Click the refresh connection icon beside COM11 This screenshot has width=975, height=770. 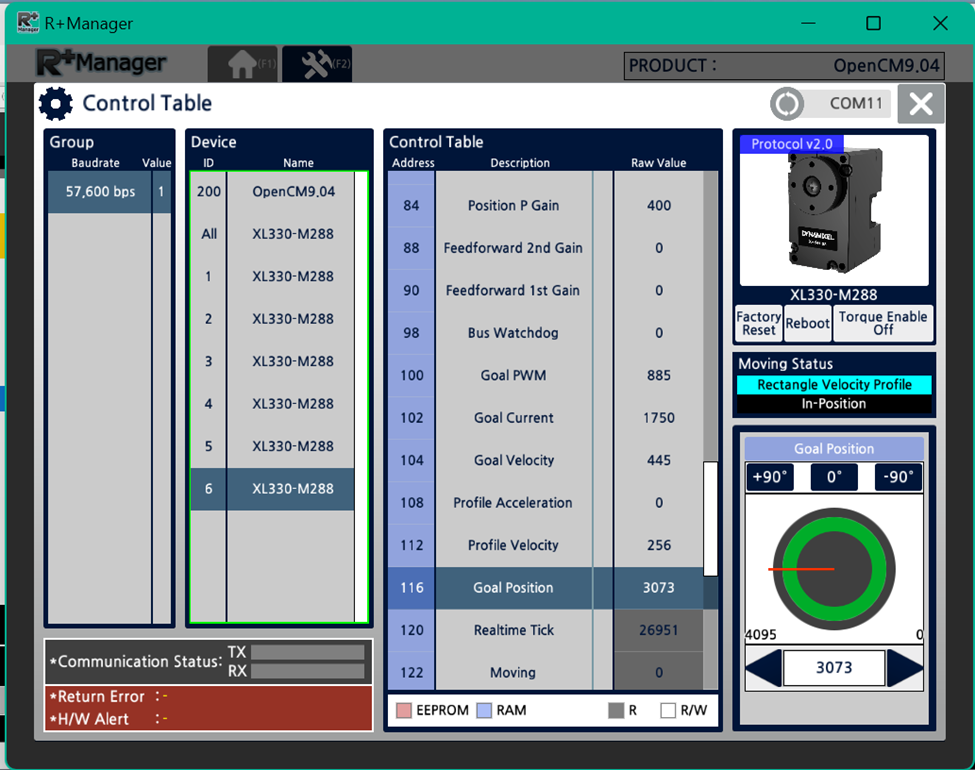(x=787, y=103)
